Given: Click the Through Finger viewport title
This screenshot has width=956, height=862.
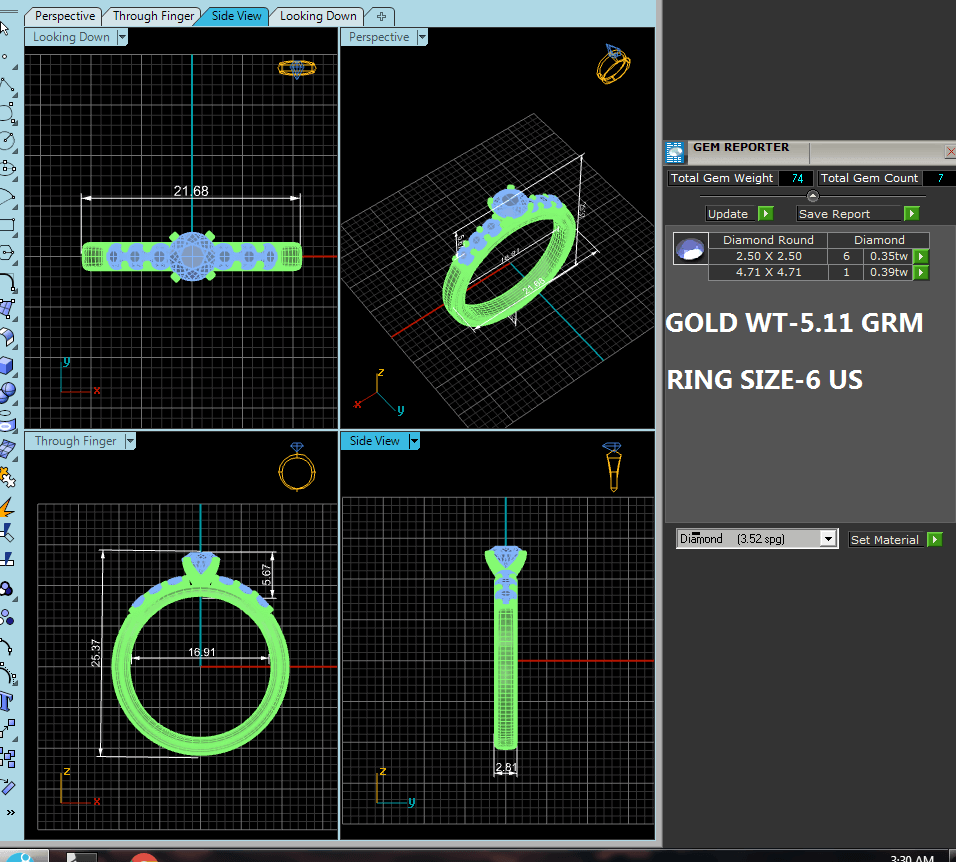Looking at the screenshot, I should [75, 441].
